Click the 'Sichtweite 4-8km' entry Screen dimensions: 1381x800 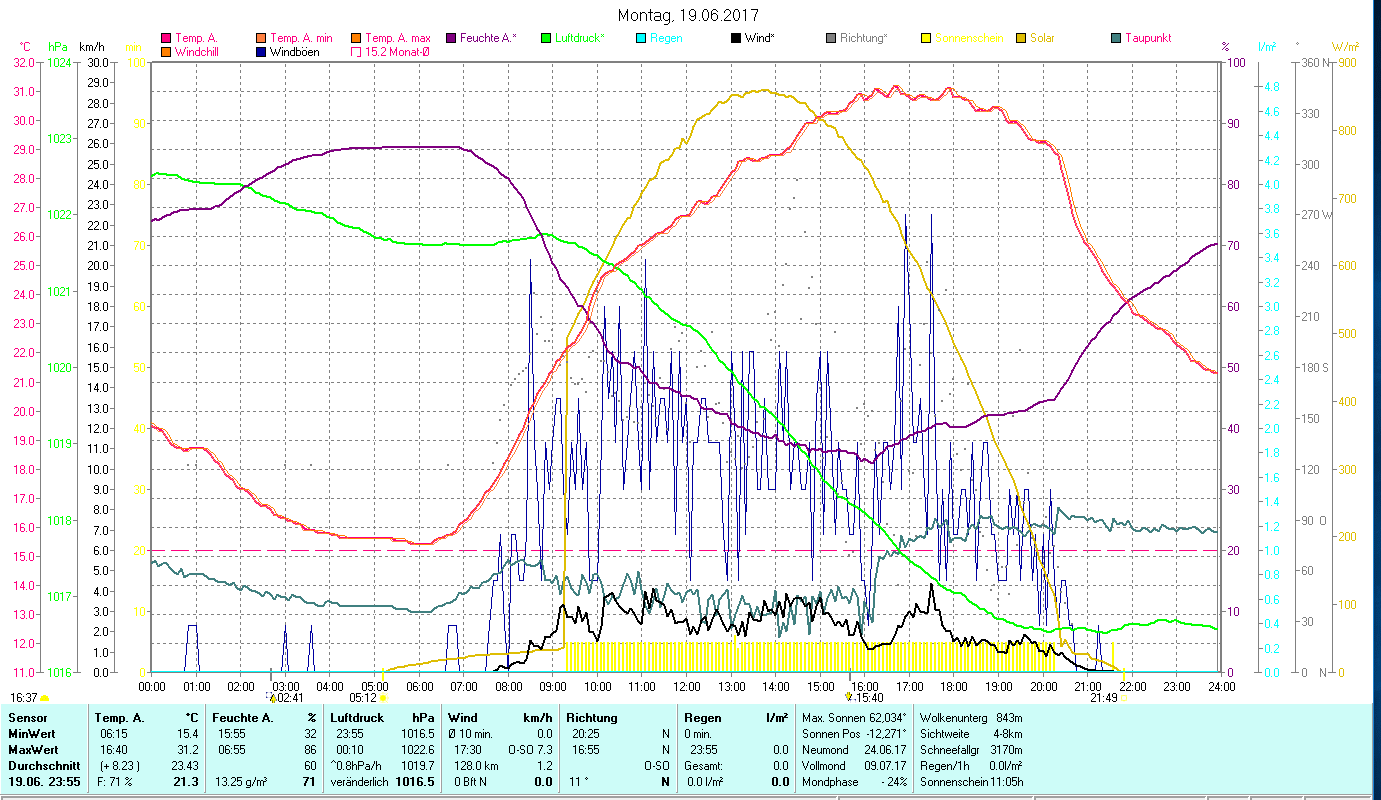[972, 734]
